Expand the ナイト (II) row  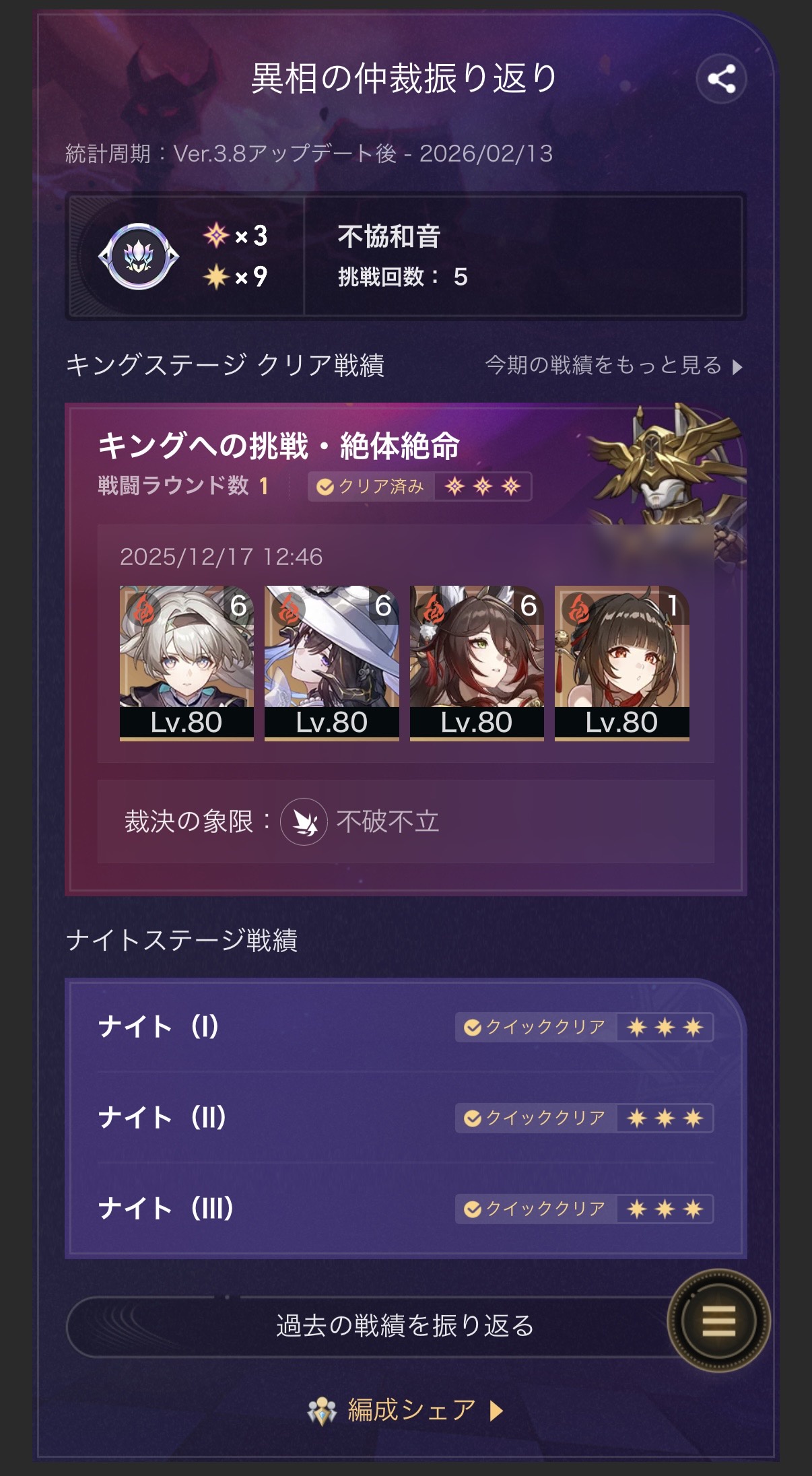click(x=406, y=1118)
